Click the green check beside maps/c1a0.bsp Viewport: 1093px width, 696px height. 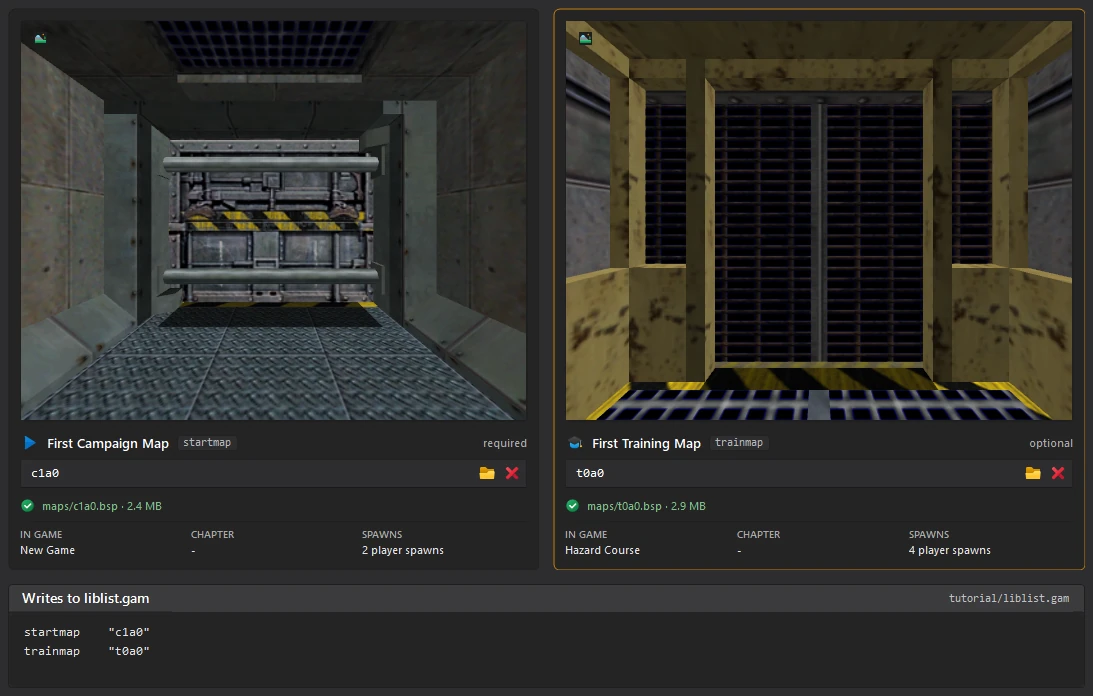[x=27, y=506]
